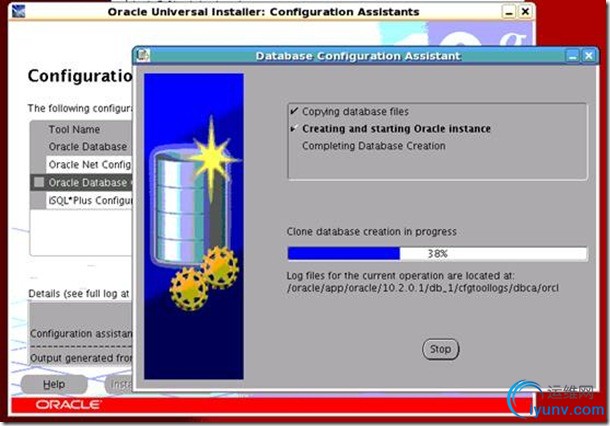Click the first Oracle Database row under Tool Name
610x426 pixels.
click(88, 147)
